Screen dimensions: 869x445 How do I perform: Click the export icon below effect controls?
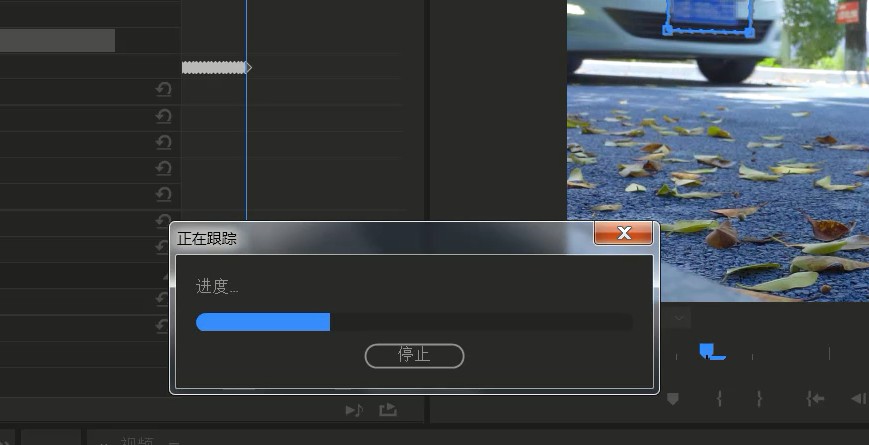[x=388, y=410]
